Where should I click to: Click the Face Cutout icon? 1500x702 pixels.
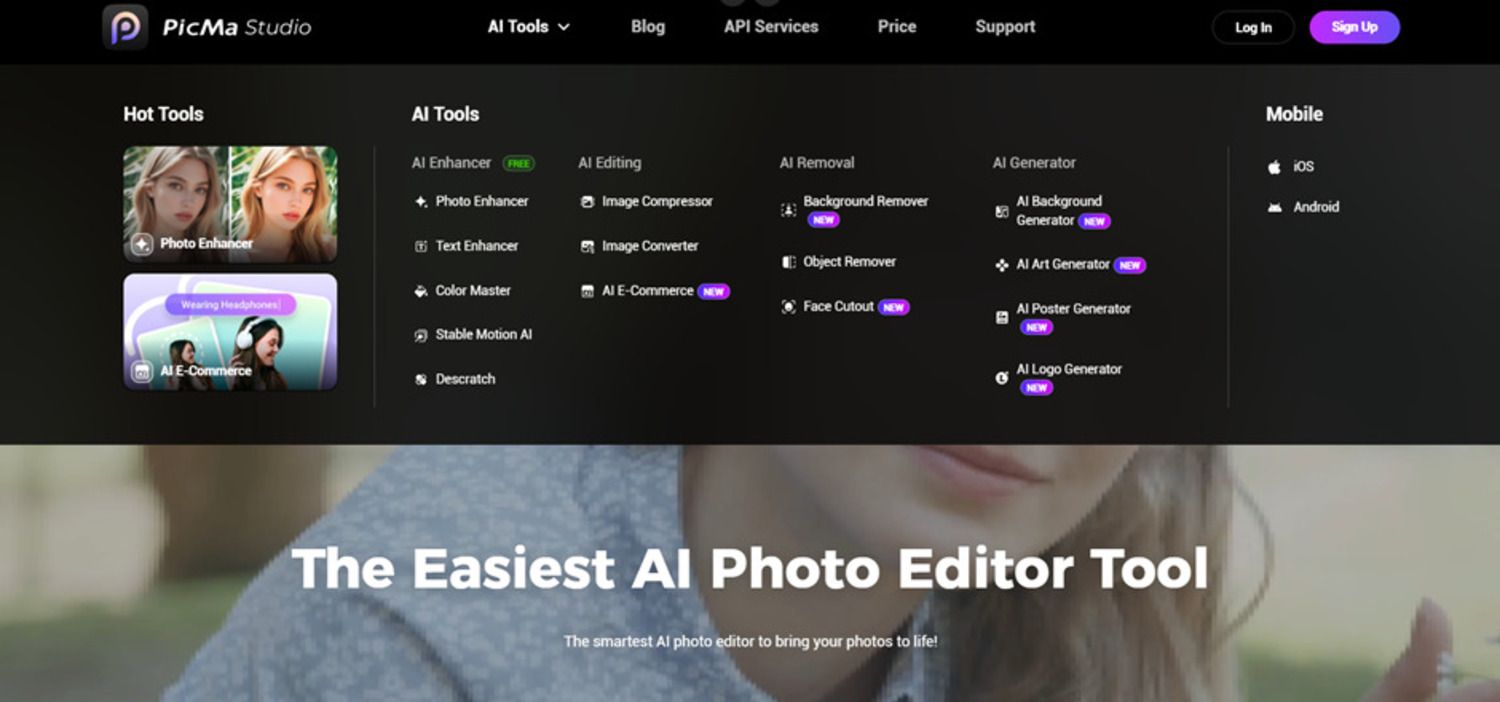(x=788, y=307)
